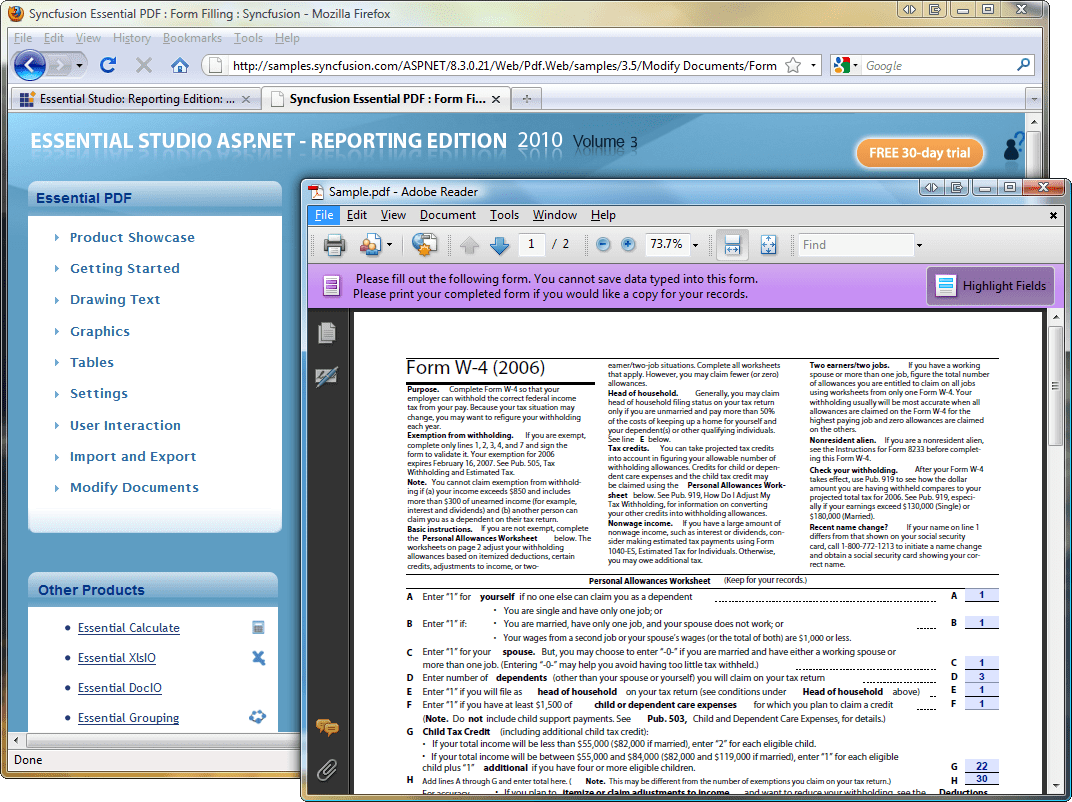Image resolution: width=1072 pixels, height=802 pixels.
Task: Open Firefox history dropdown next to forward
Action: pyautogui.click(x=79, y=66)
